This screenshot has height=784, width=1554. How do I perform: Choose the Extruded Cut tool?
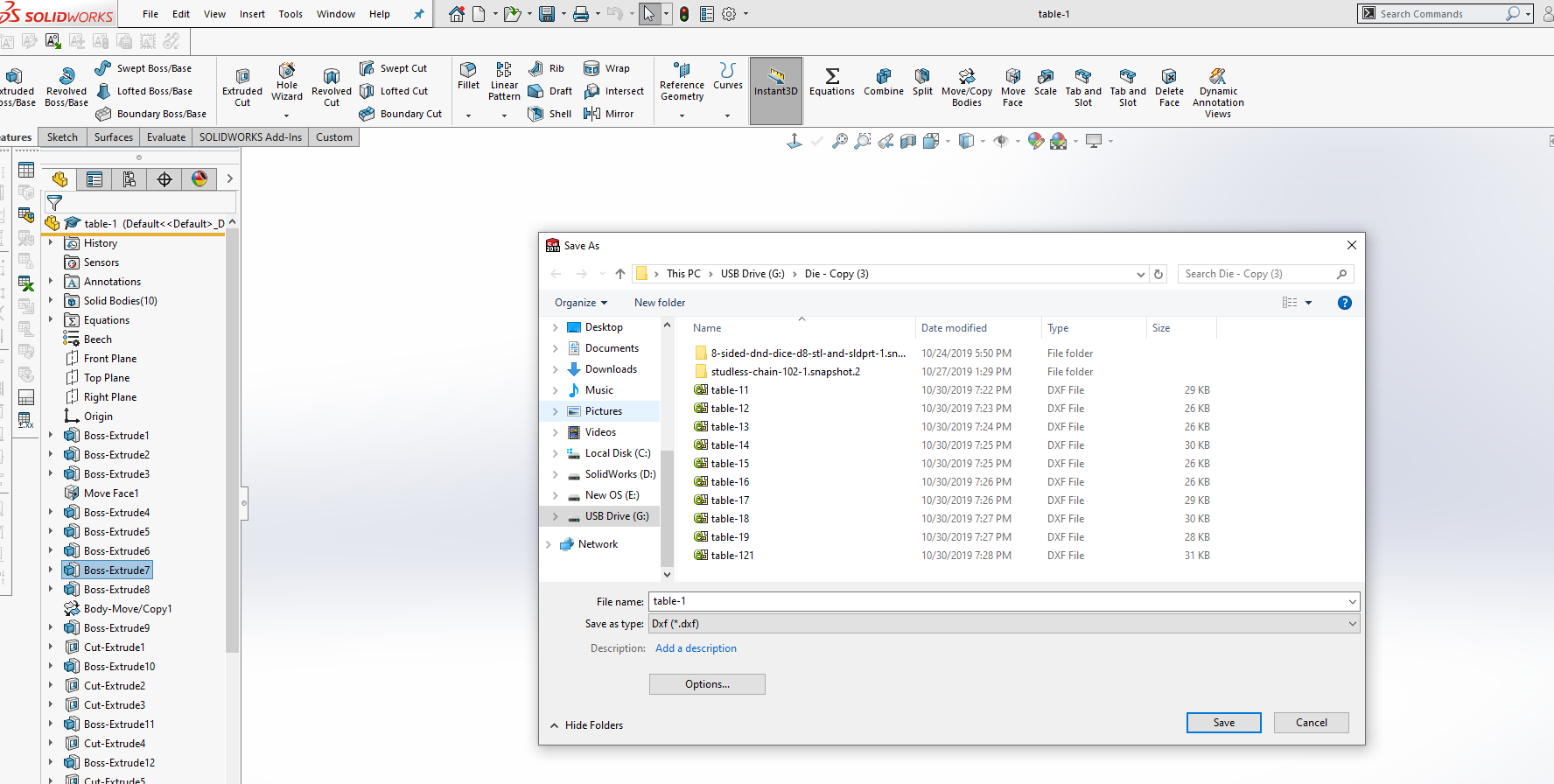click(242, 87)
